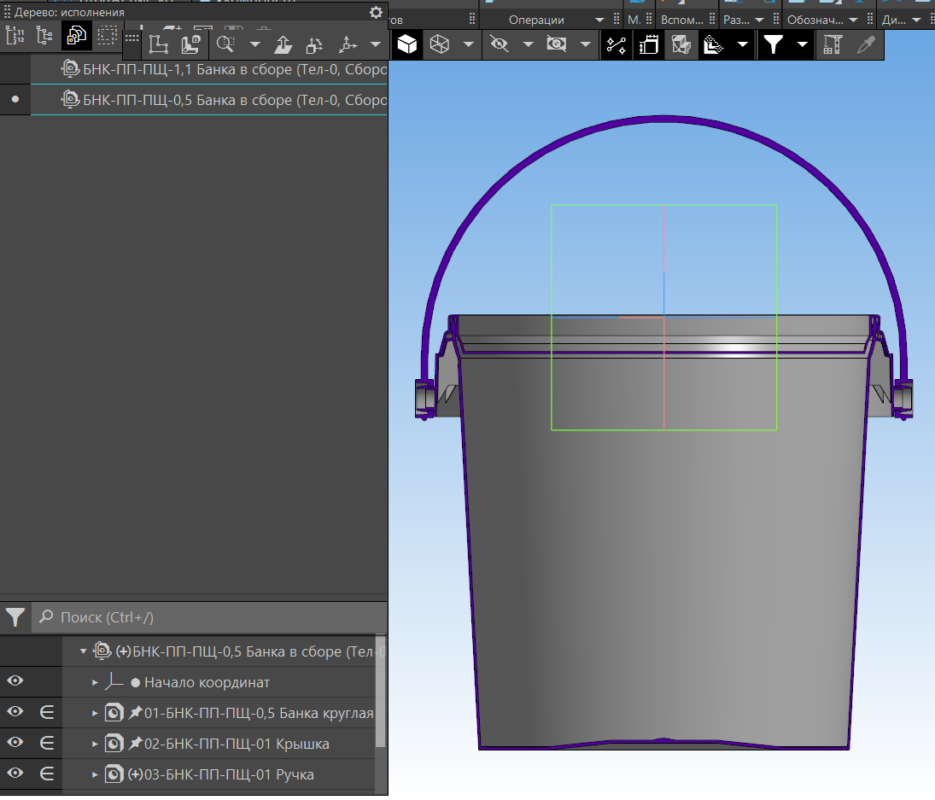The image size is (935, 800).
Task: Select the shaded solid cube display
Action: tap(407, 44)
